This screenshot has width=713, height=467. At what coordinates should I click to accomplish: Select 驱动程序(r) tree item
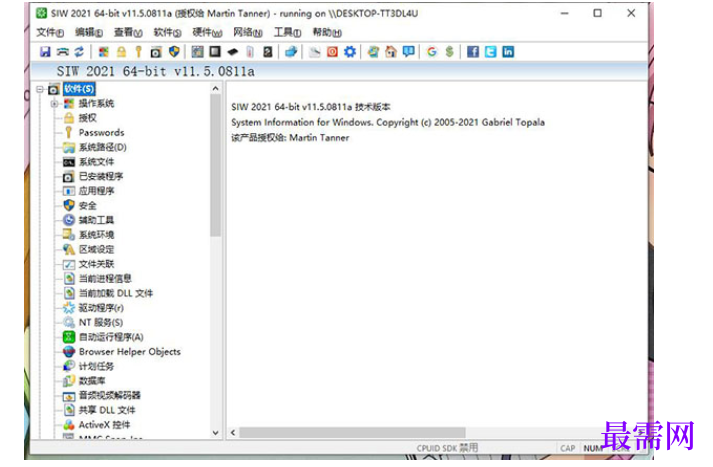101,308
